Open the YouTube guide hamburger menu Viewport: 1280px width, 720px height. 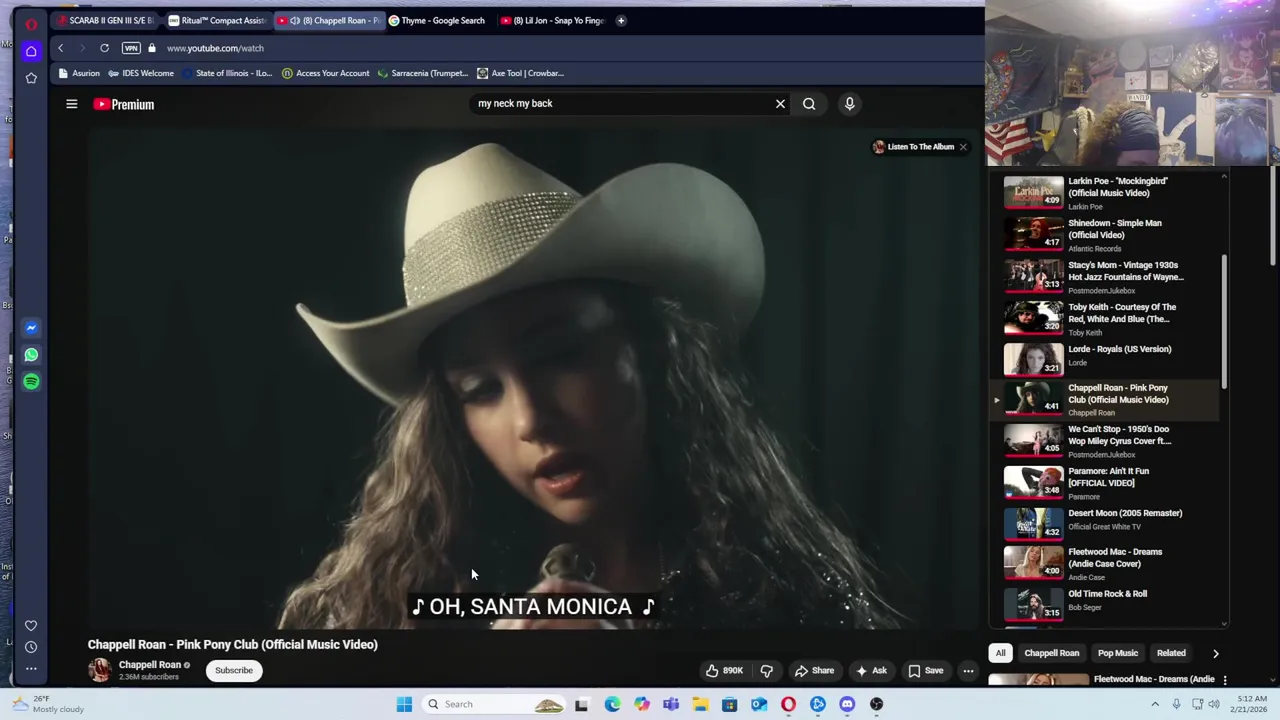pyautogui.click(x=71, y=104)
